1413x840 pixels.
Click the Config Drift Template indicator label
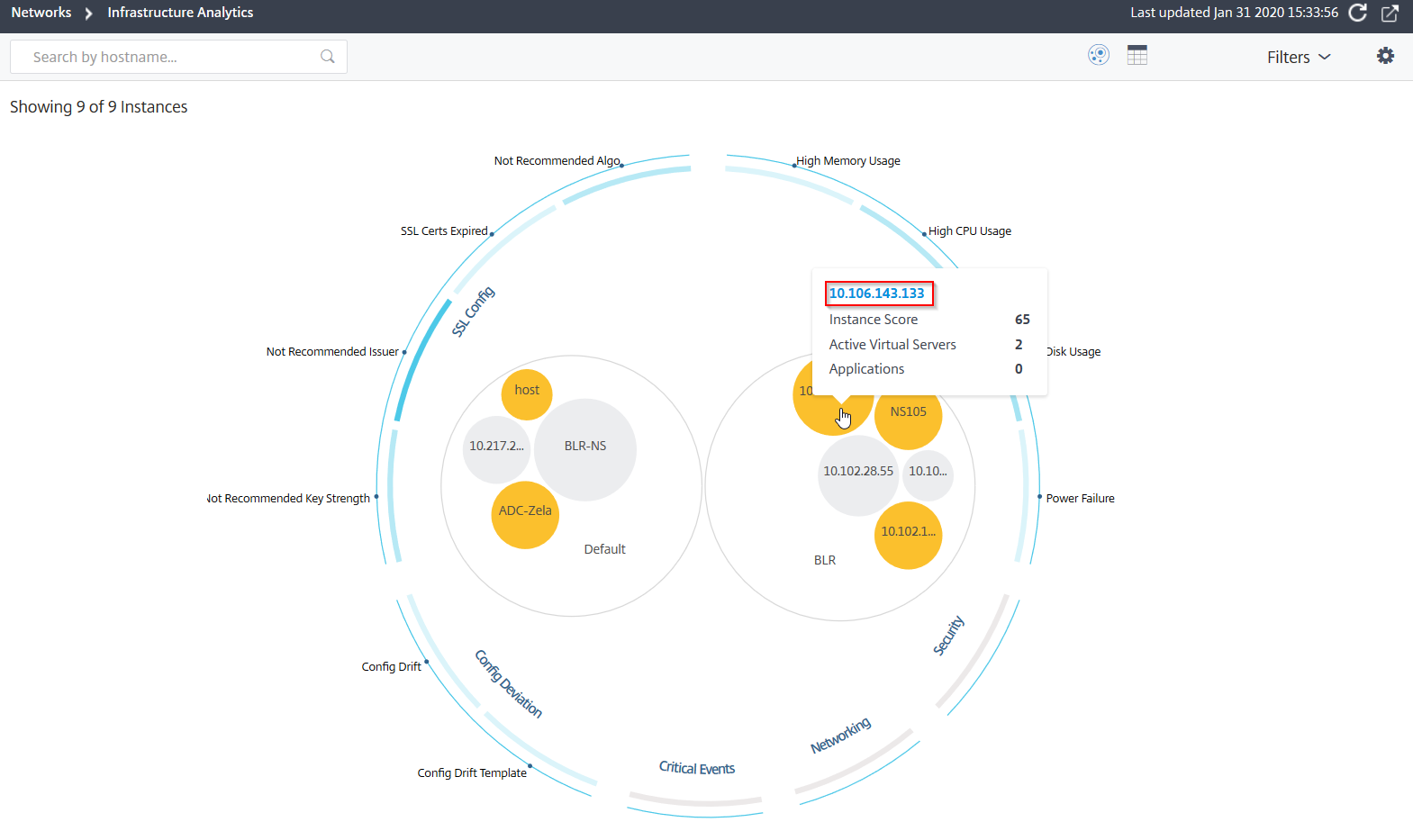(x=472, y=773)
